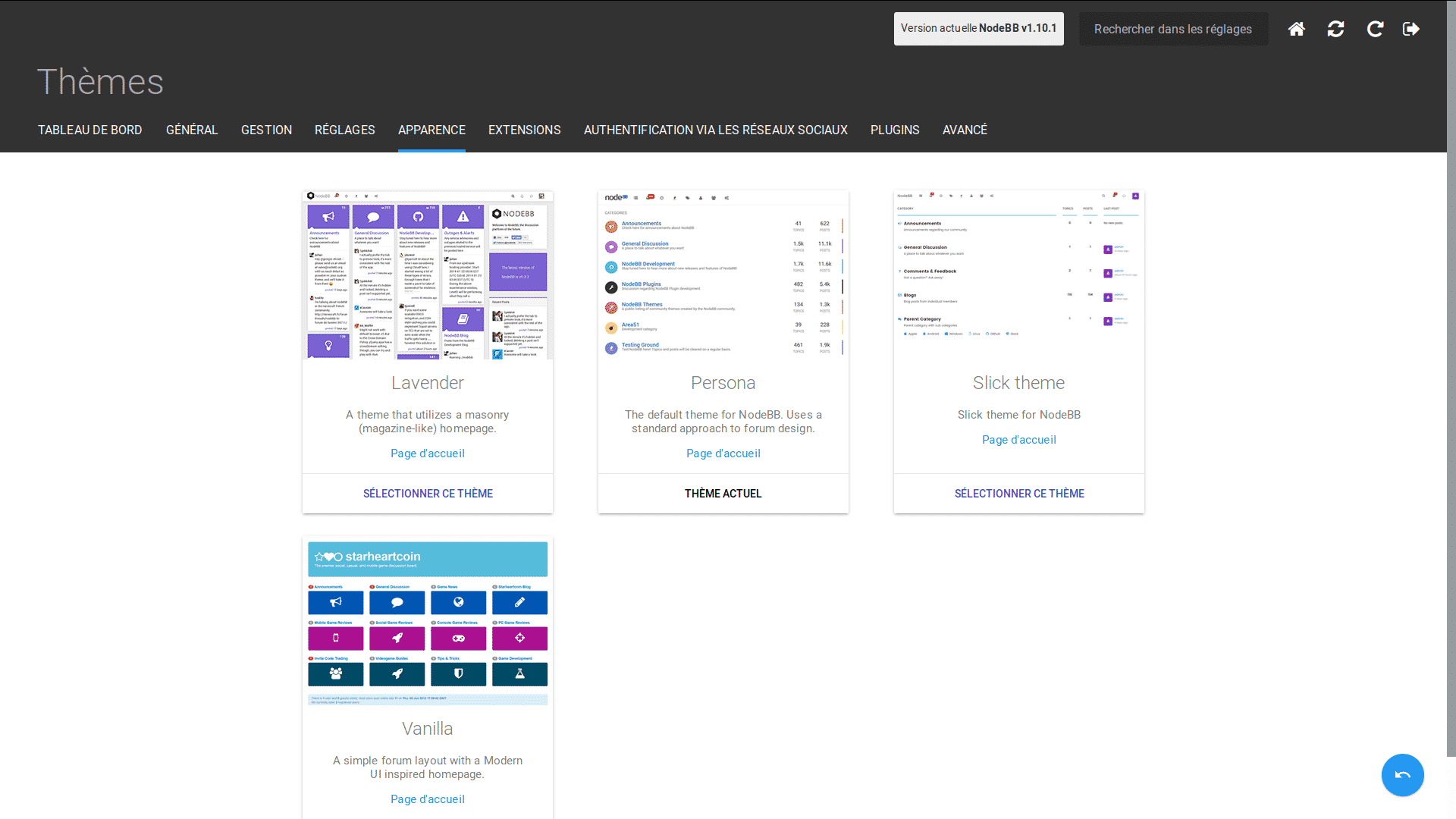Switch to the Plugins menu

click(x=895, y=130)
